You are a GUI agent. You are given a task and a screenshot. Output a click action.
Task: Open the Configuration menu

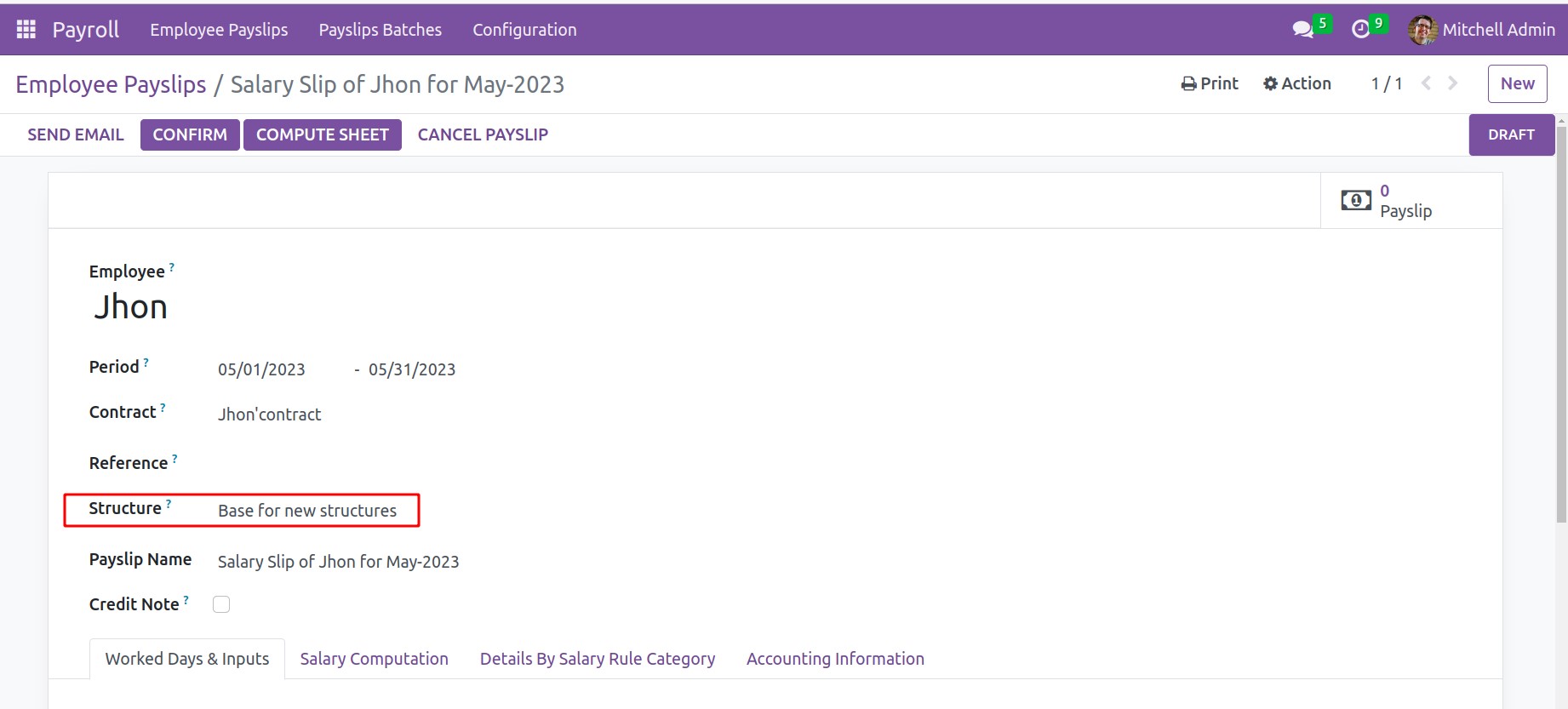pos(524,30)
